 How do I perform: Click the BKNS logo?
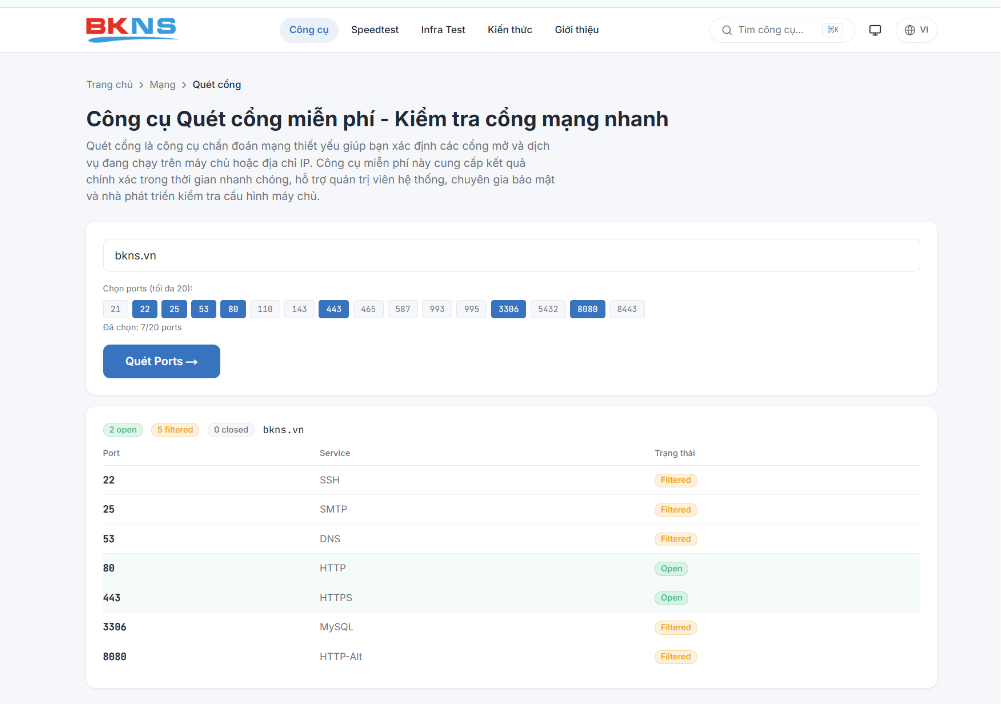tap(132, 29)
